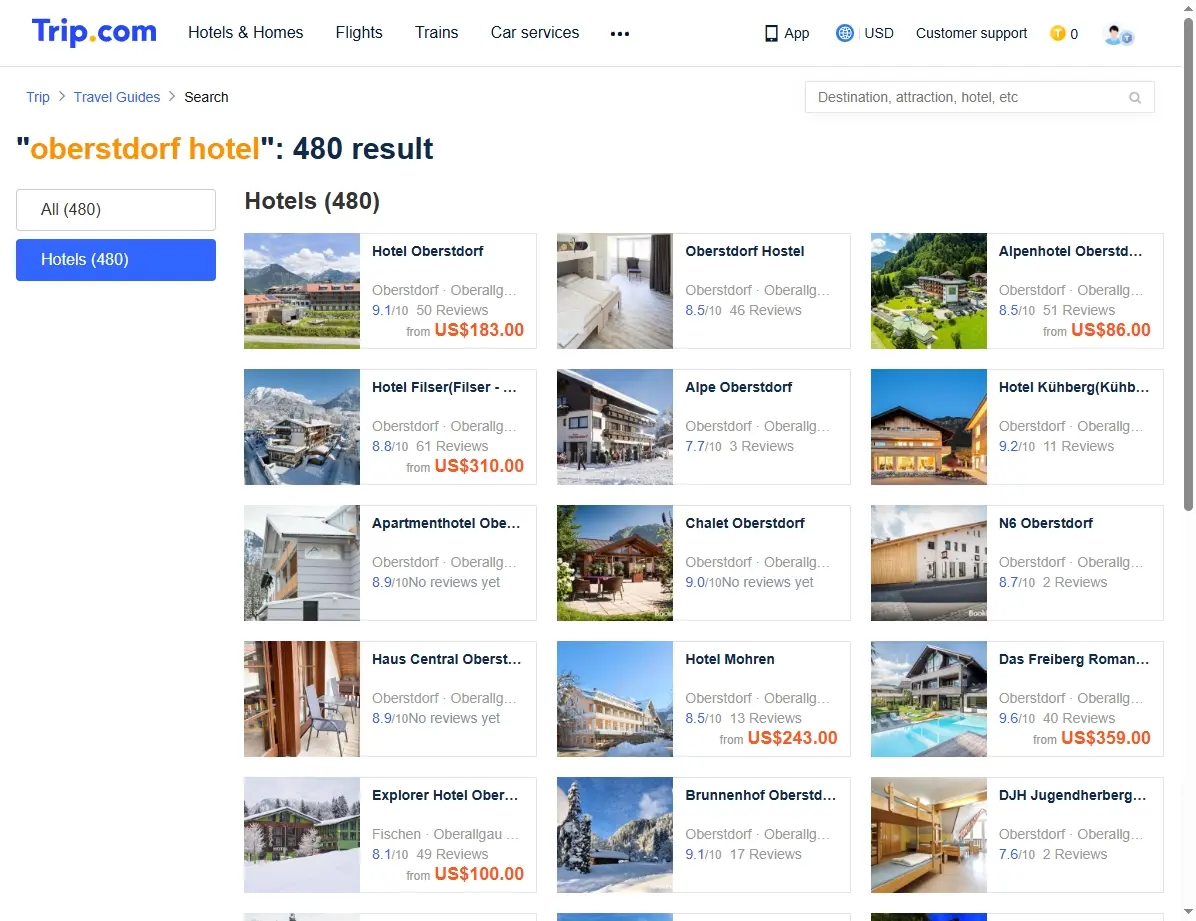Click the US$359.00 price

tap(1106, 738)
